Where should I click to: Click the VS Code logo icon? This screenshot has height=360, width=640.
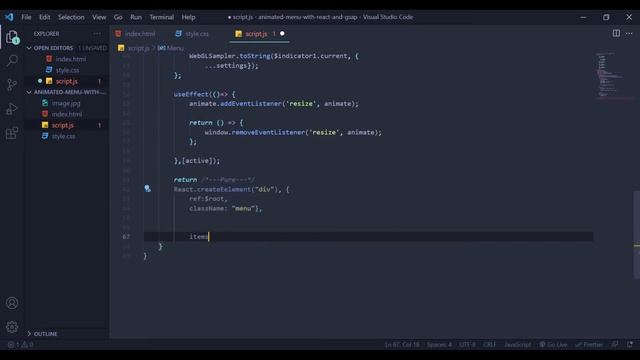click(x=9, y=17)
